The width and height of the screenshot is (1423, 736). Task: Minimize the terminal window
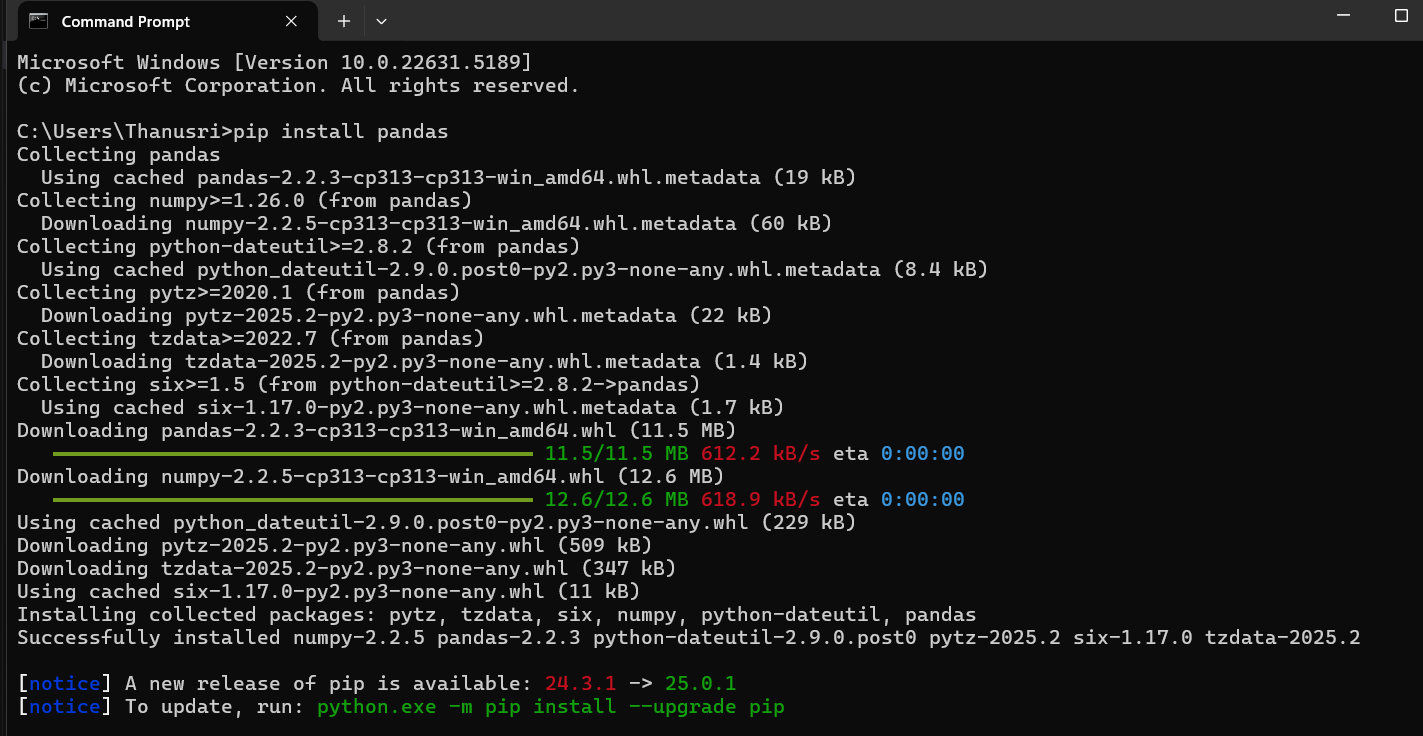[x=1346, y=16]
